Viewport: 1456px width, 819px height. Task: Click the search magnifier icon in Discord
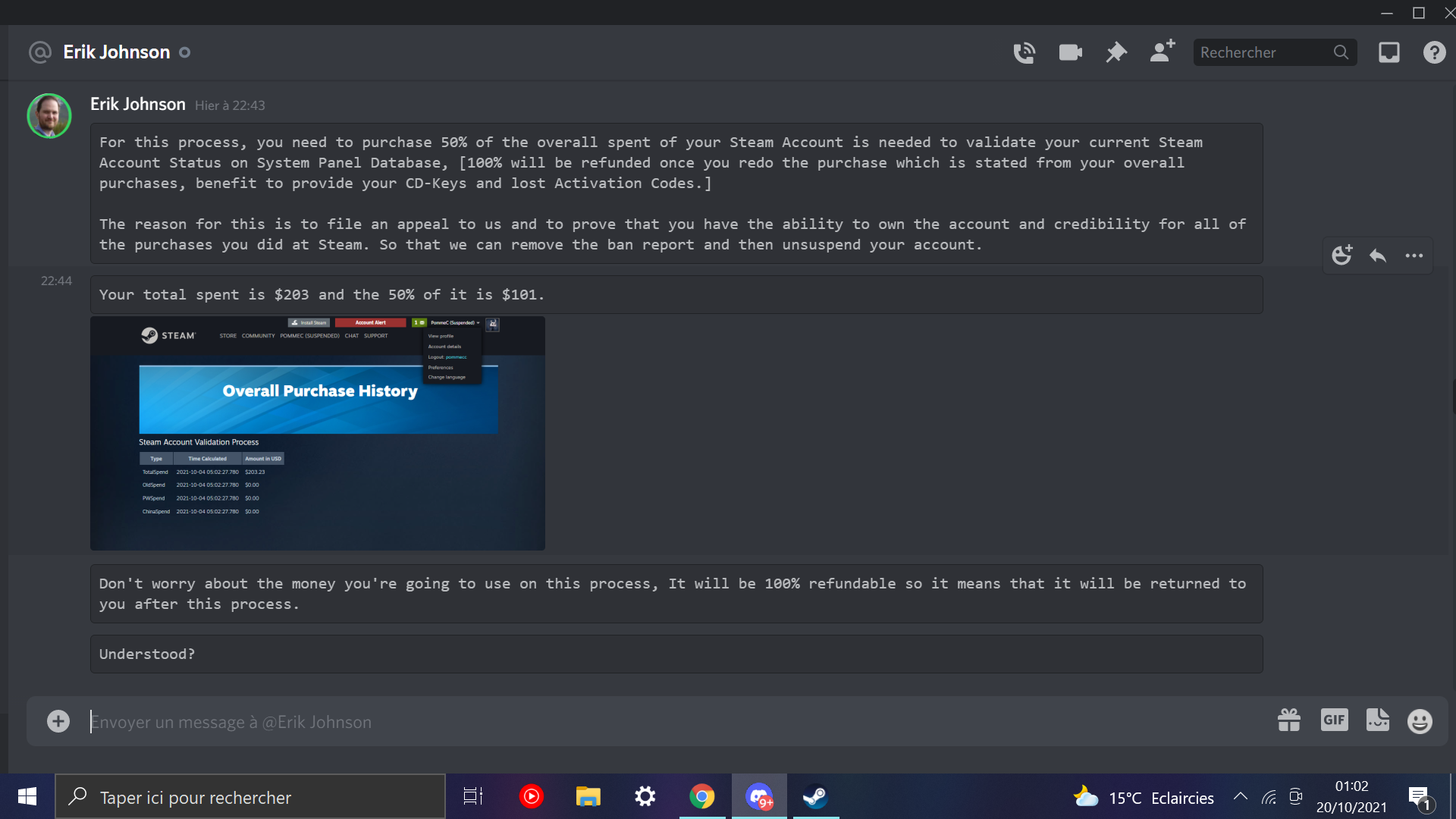[1341, 52]
